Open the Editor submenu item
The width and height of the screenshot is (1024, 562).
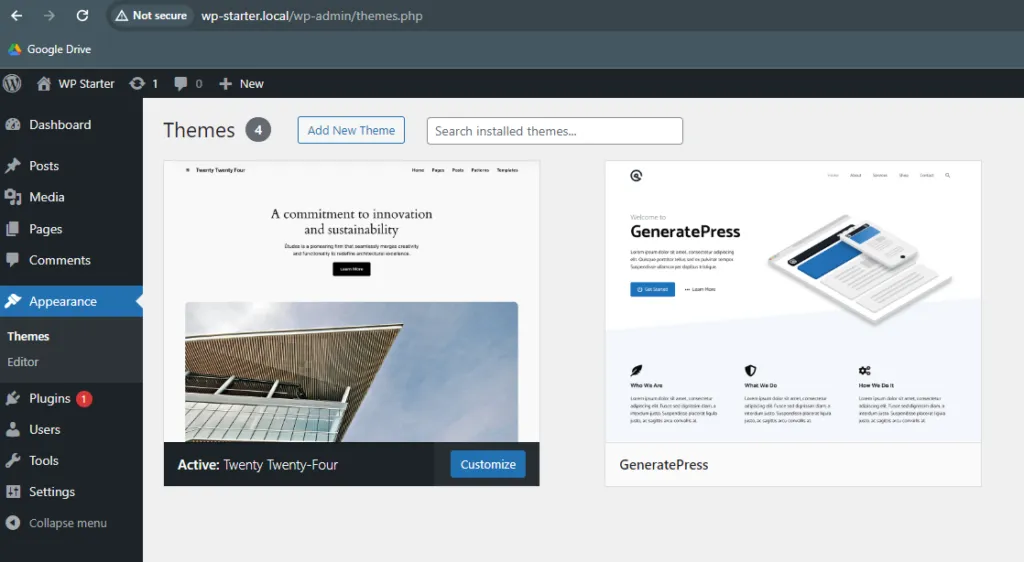point(23,362)
